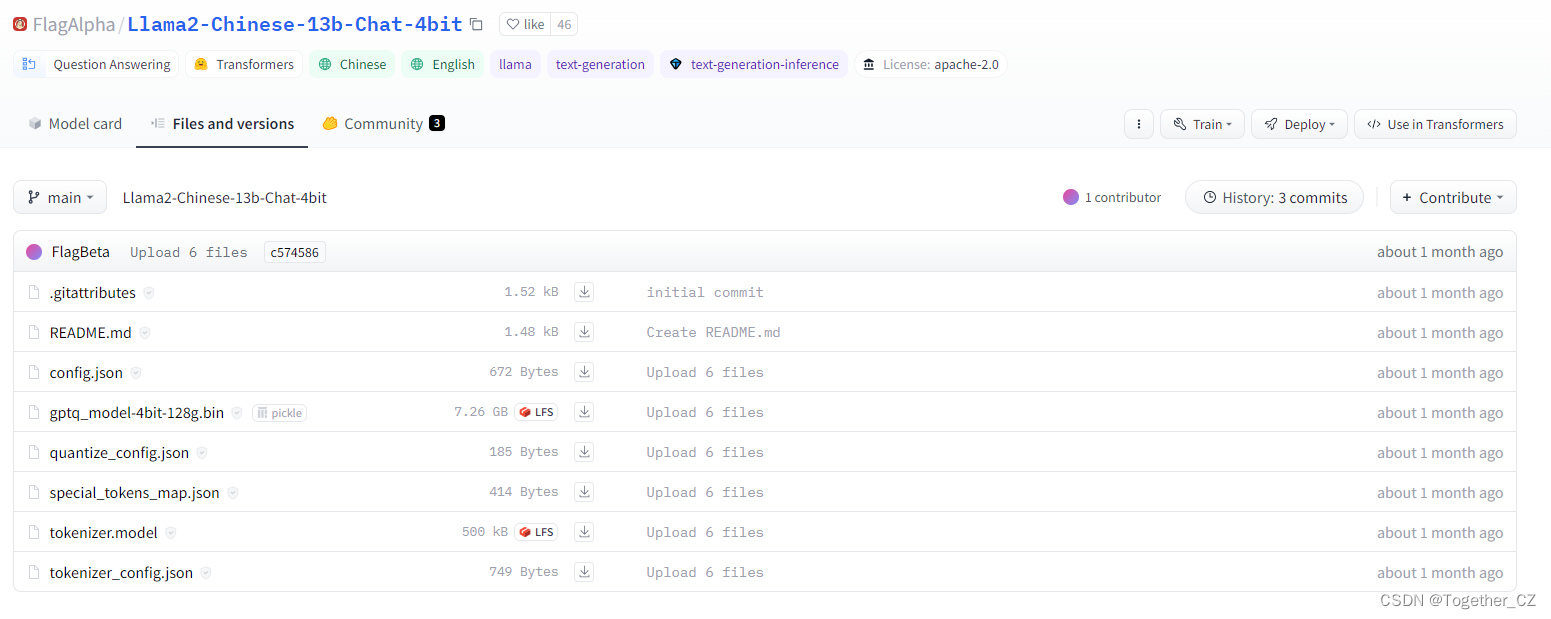
Task: Click the llama tag
Action: [x=515, y=64]
